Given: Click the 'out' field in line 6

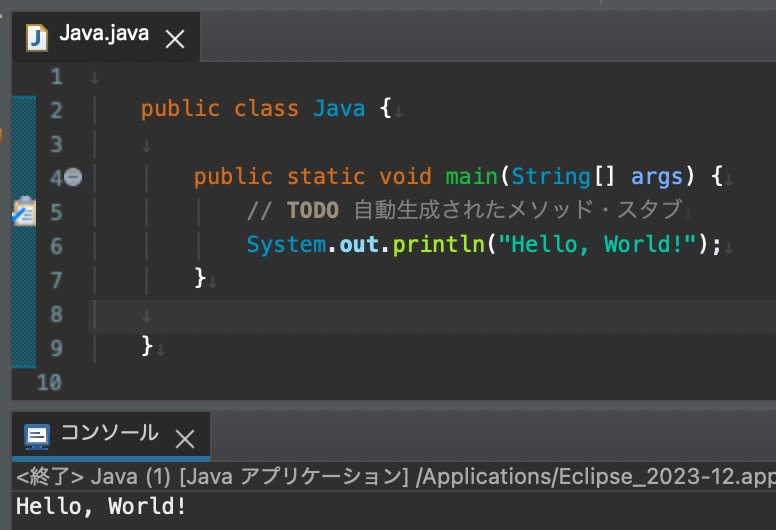Looking at the screenshot, I should tap(359, 244).
